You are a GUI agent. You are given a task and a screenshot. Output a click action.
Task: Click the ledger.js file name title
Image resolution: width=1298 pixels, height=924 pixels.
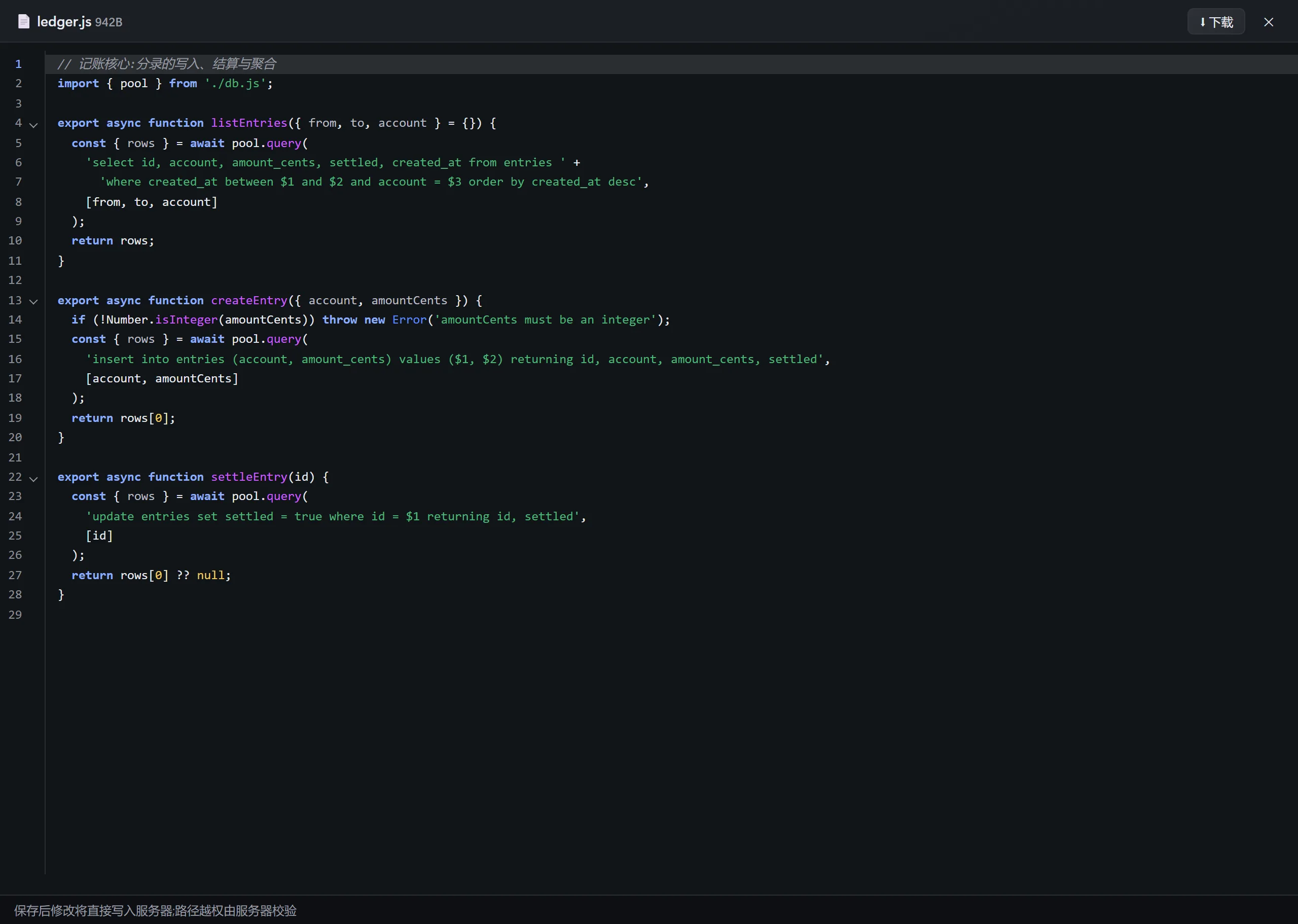64,22
